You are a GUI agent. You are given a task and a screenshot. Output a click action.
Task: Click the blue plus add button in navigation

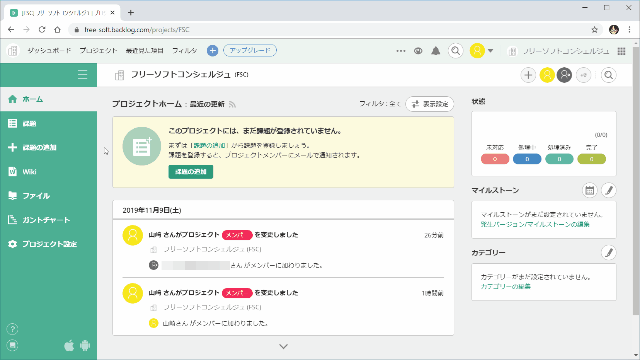tap(212, 51)
